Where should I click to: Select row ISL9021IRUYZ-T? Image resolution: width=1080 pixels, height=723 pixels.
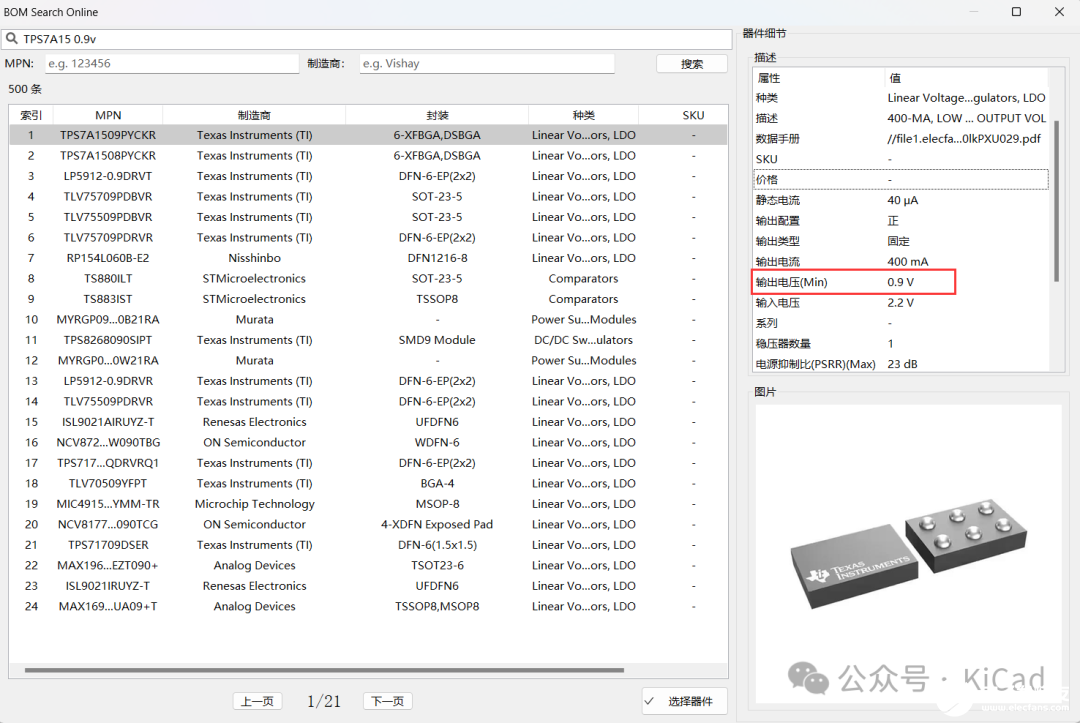pyautogui.click(x=368, y=586)
